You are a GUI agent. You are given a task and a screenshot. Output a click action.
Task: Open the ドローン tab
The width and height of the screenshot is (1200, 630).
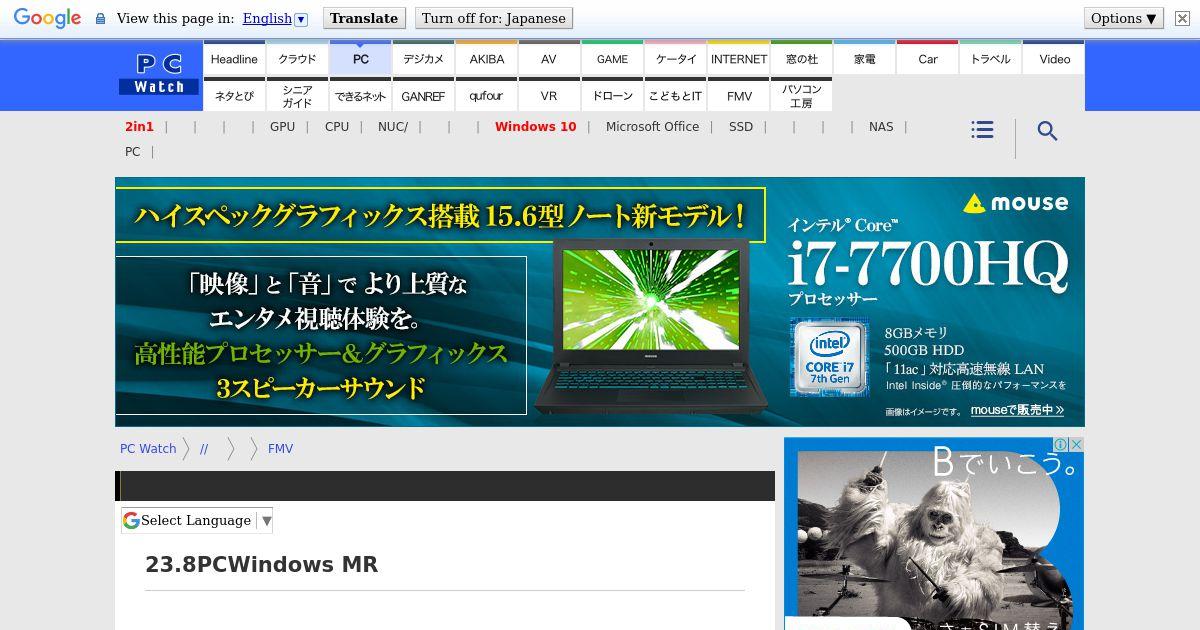tap(612, 95)
